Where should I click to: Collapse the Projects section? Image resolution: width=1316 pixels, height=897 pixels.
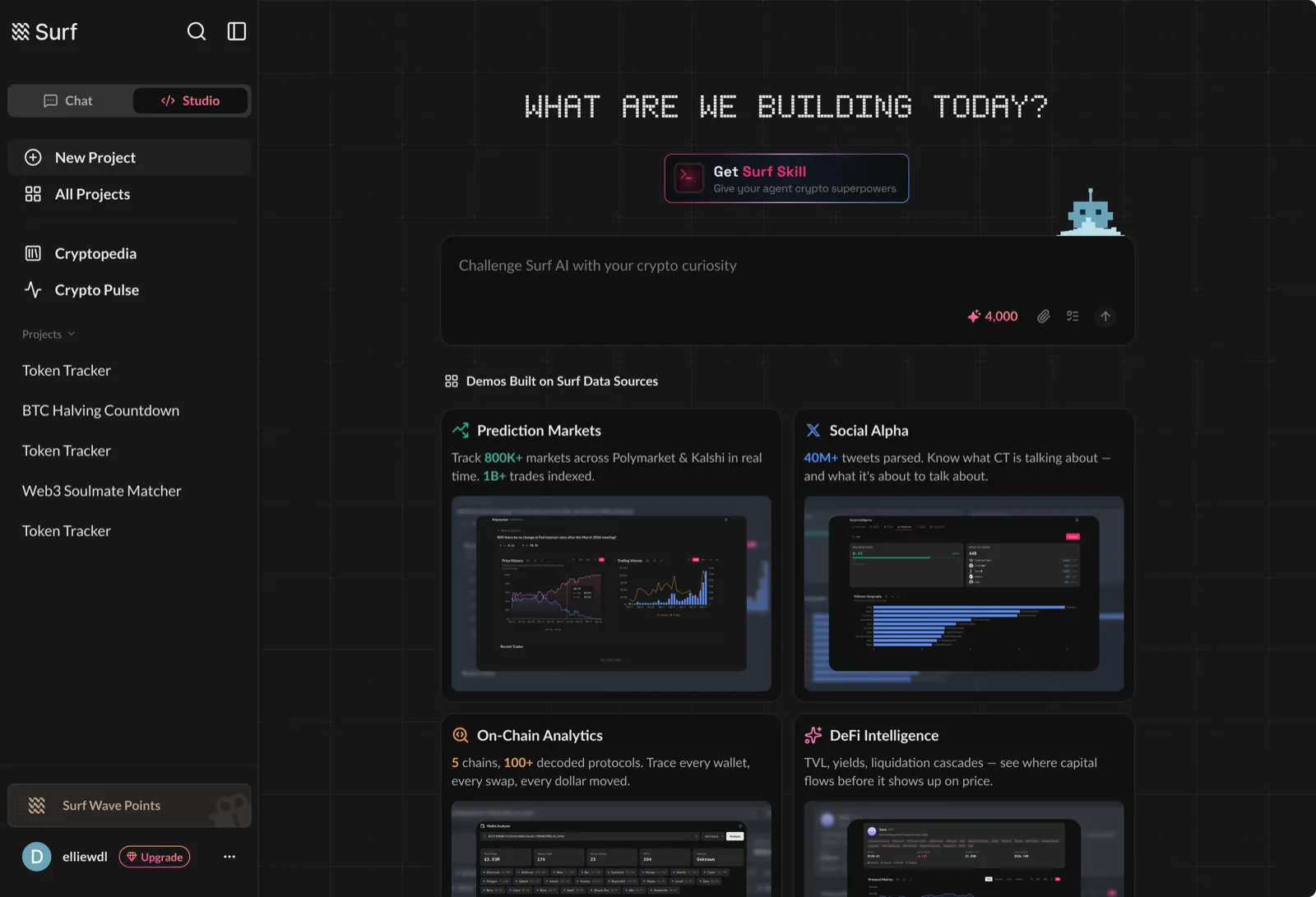tap(49, 334)
